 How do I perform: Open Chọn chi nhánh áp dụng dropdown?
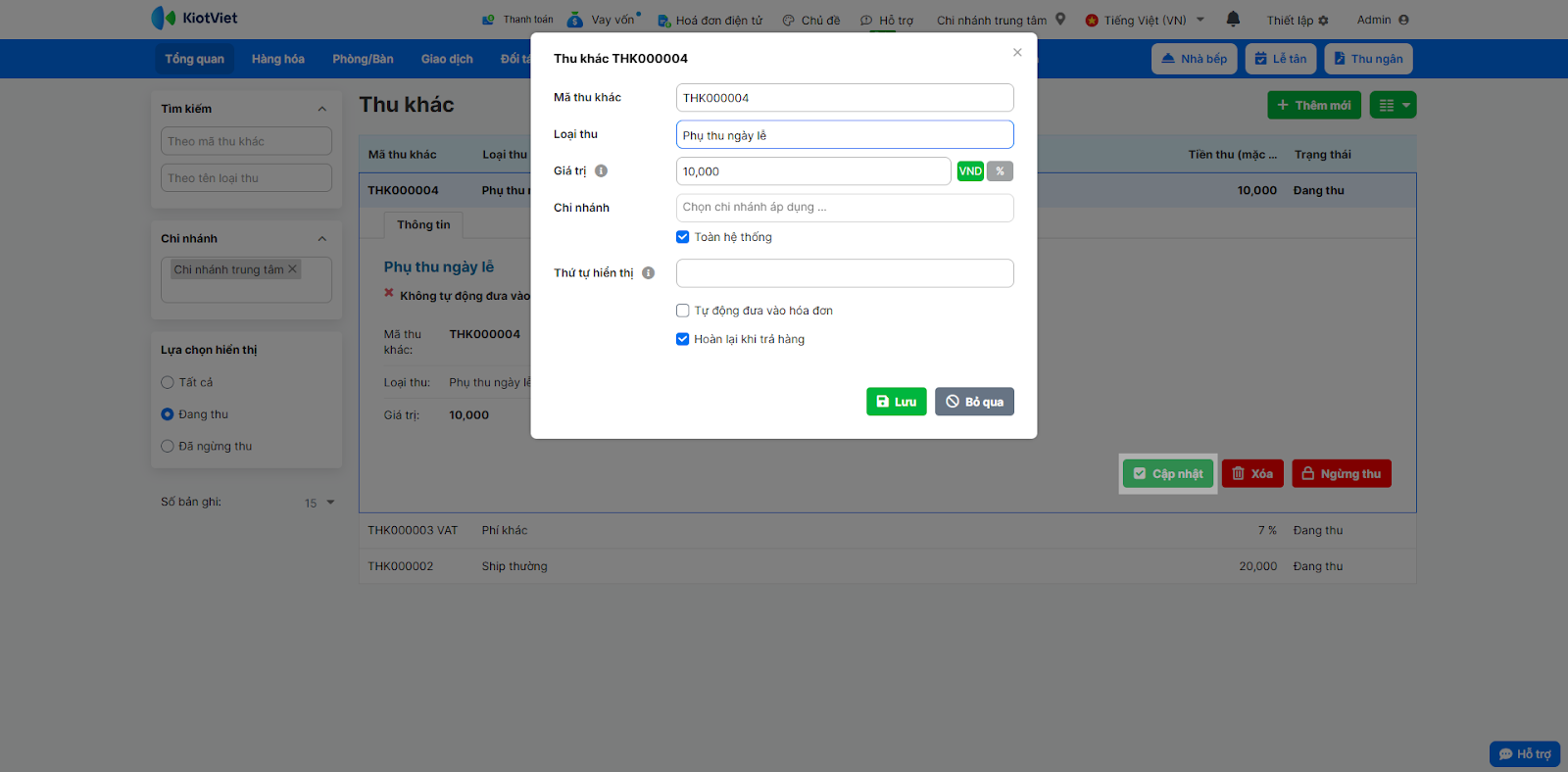(x=845, y=208)
